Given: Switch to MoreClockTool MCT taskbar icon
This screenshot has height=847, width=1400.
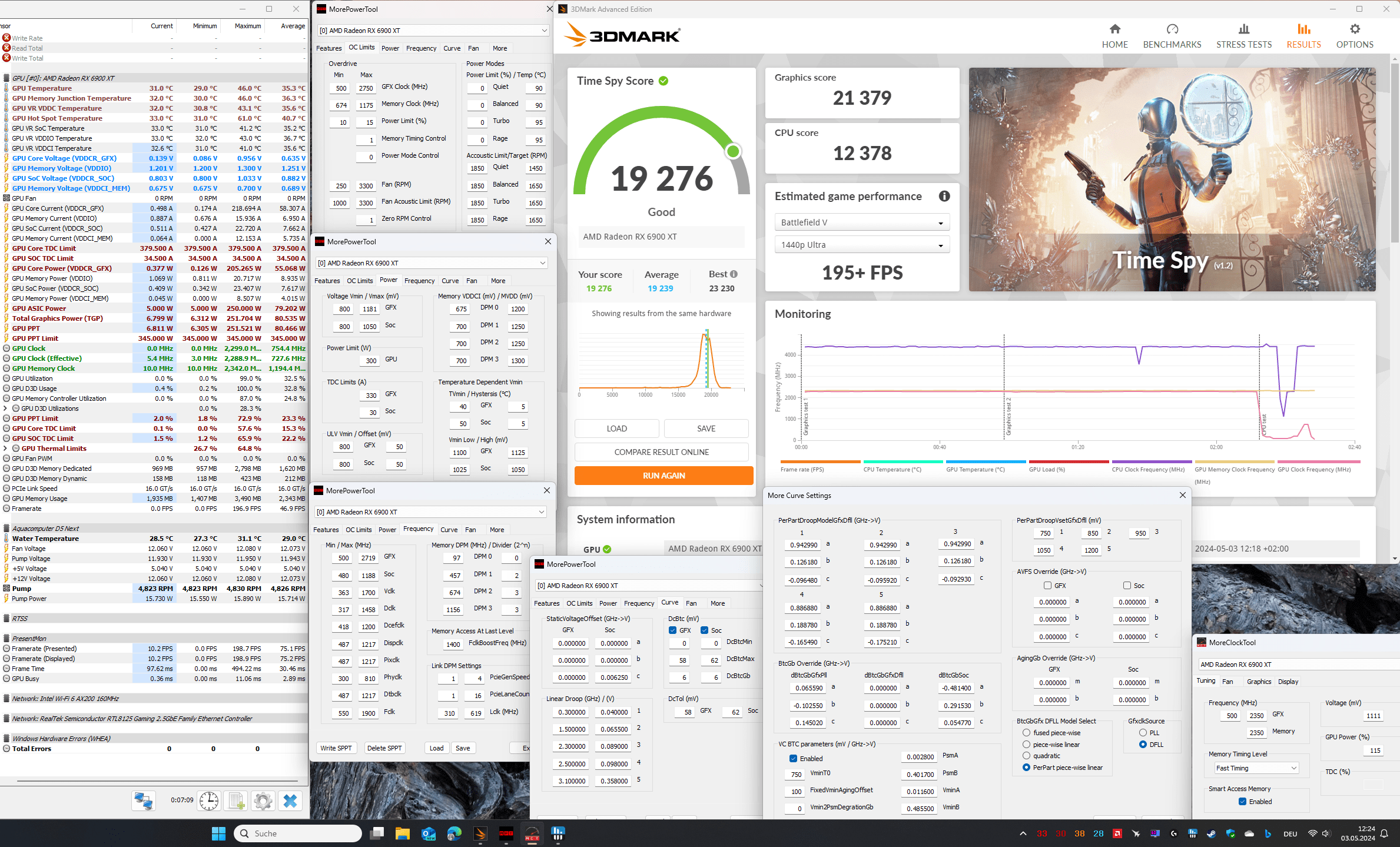Looking at the screenshot, I should pyautogui.click(x=532, y=833).
